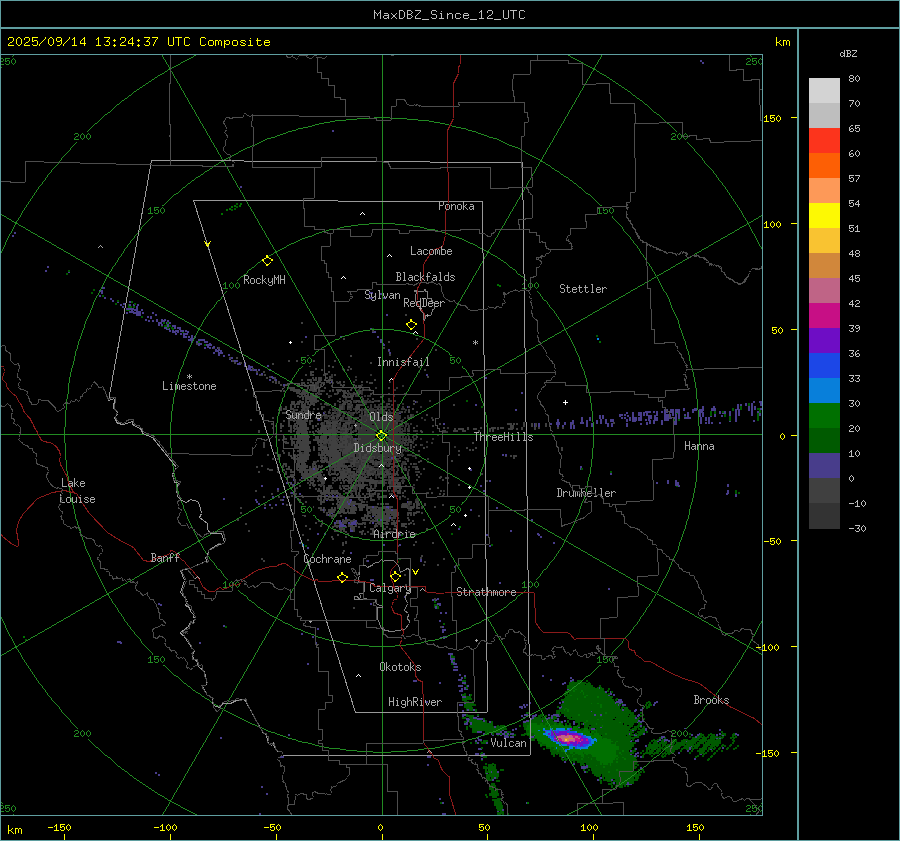Viewport: 900px width, 841px height.
Task: Click the Calgary label
Action: tap(390, 588)
